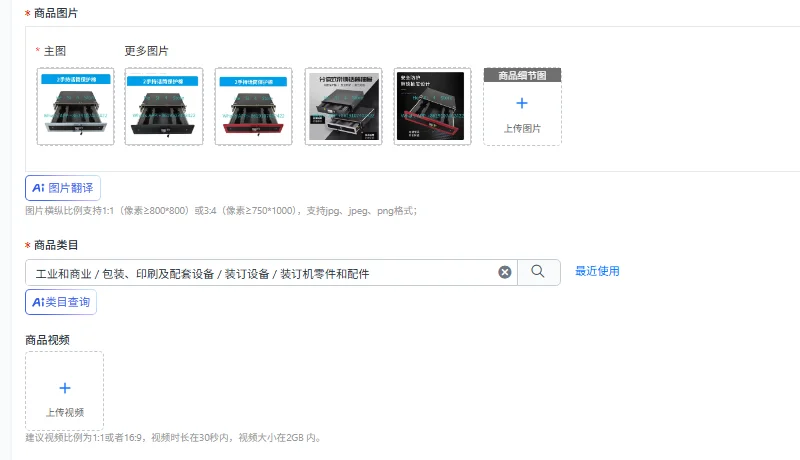The height and width of the screenshot is (460, 800).
Task: Open the fifth thumbnail with dark background
Action: 433,107
